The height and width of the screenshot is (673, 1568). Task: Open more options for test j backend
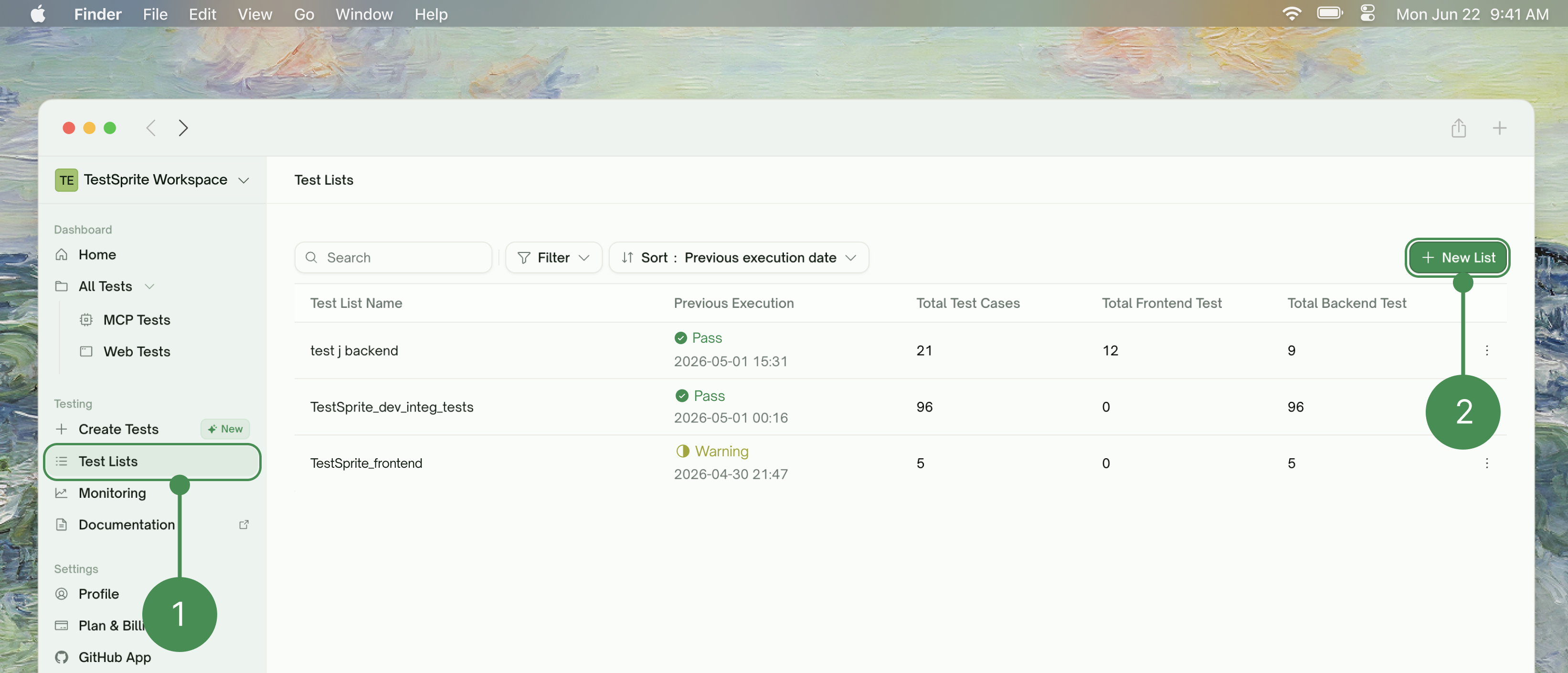tap(1487, 350)
